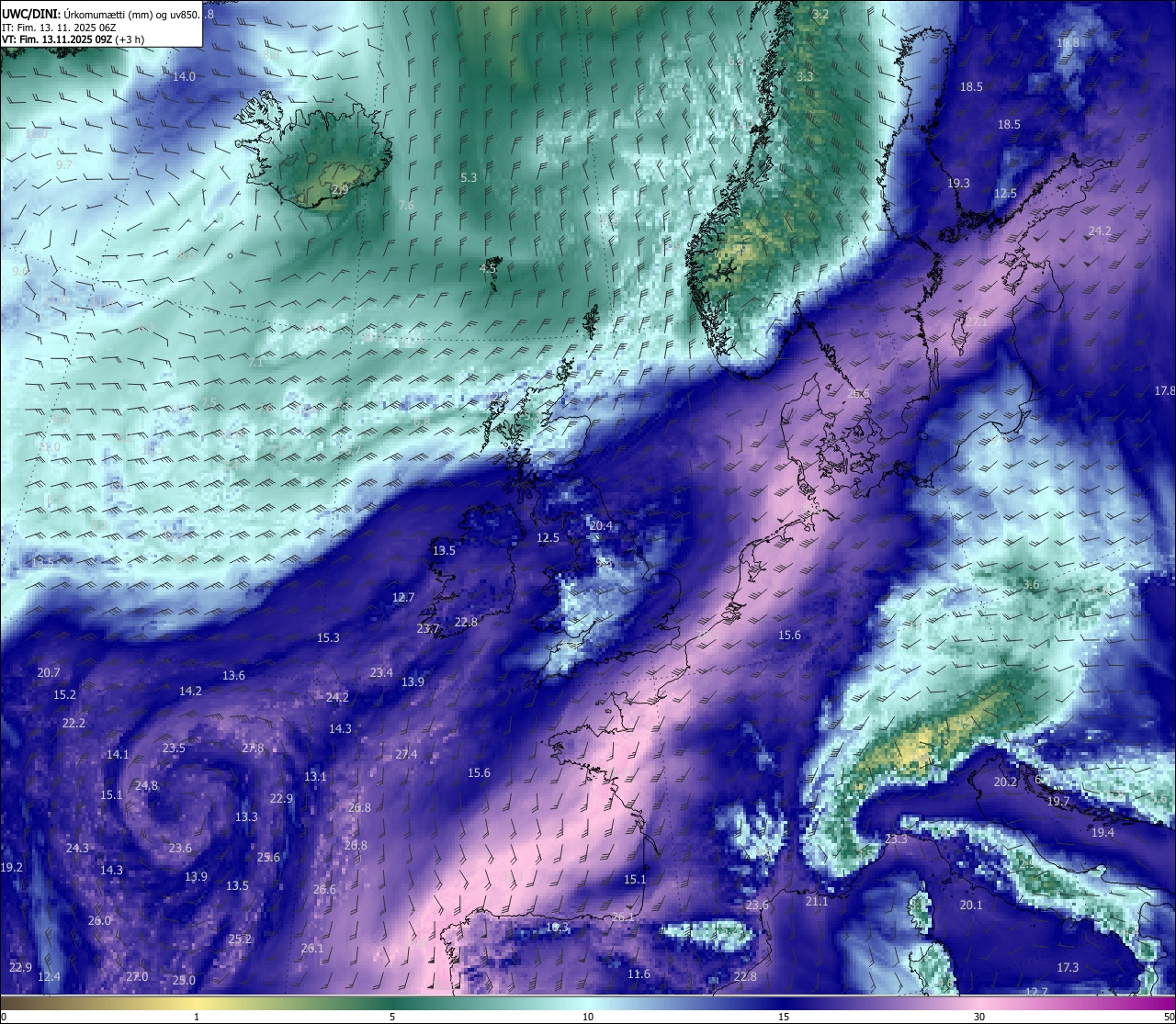Click the 19.4 value over the Adriatic

click(1102, 833)
